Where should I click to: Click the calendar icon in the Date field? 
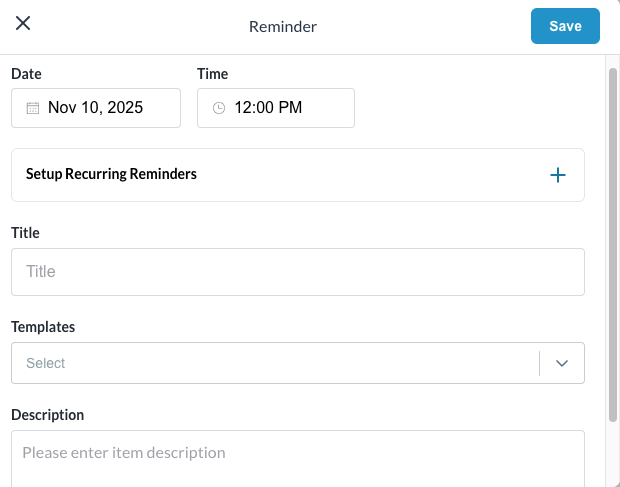32,108
